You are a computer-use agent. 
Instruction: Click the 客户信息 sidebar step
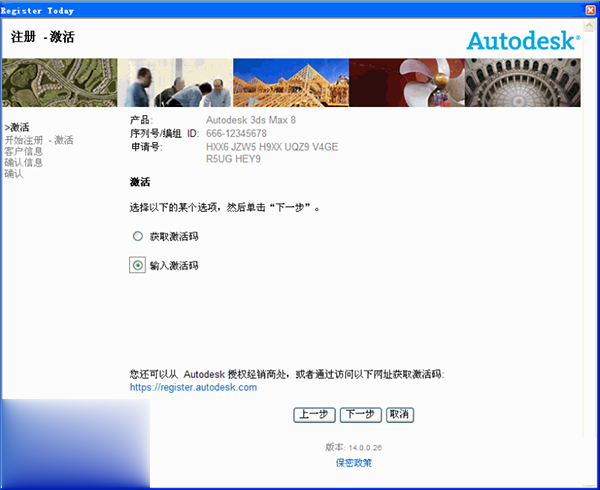[x=23, y=151]
